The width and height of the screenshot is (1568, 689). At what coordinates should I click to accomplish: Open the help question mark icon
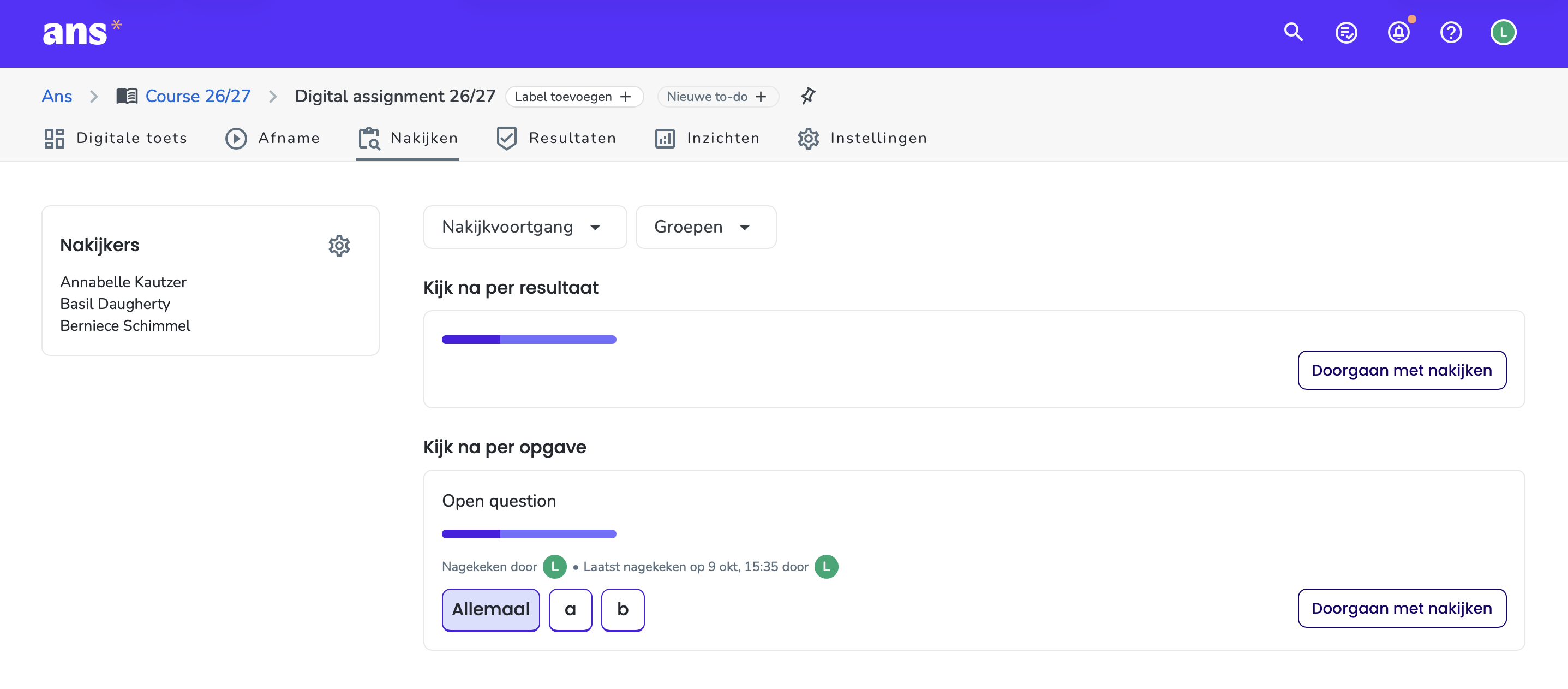[1451, 32]
